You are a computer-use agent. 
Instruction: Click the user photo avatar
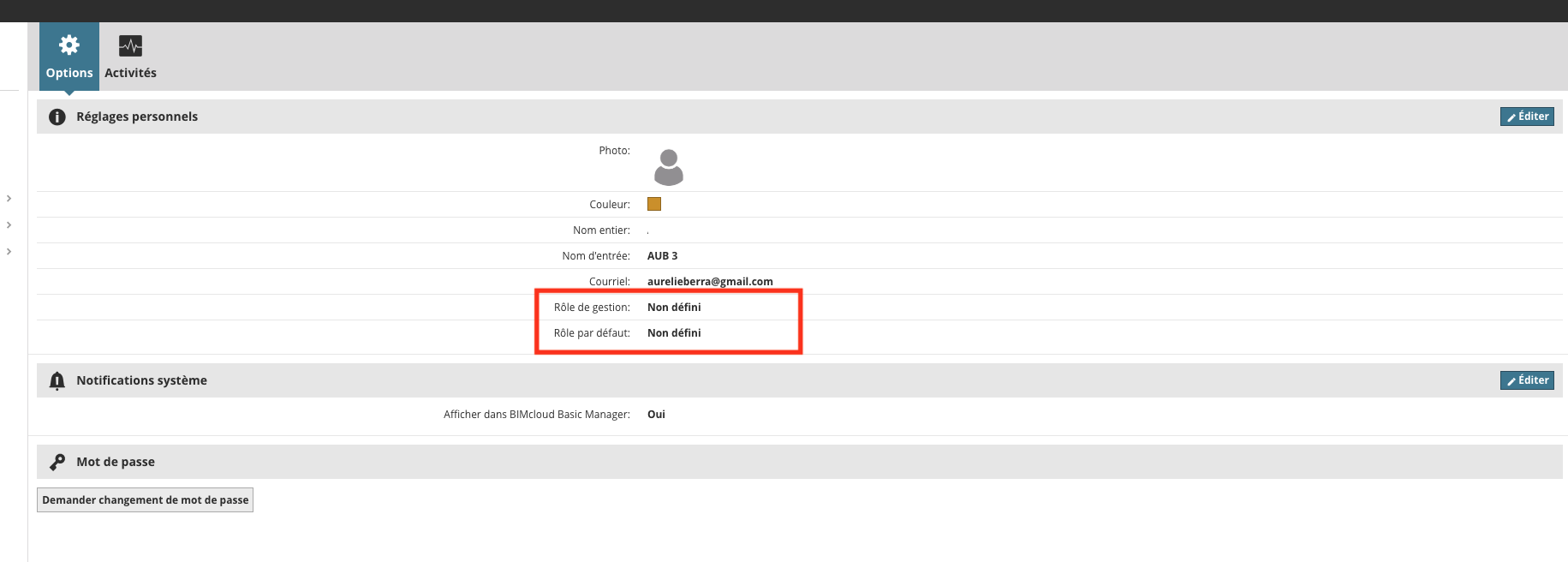[x=669, y=167]
